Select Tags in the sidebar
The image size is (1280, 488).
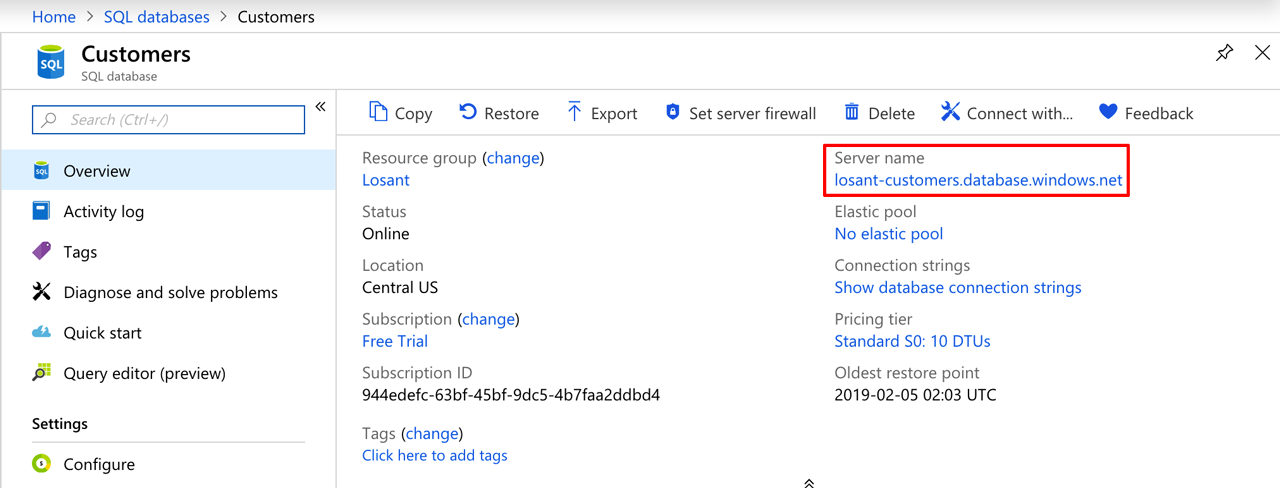click(168, 251)
